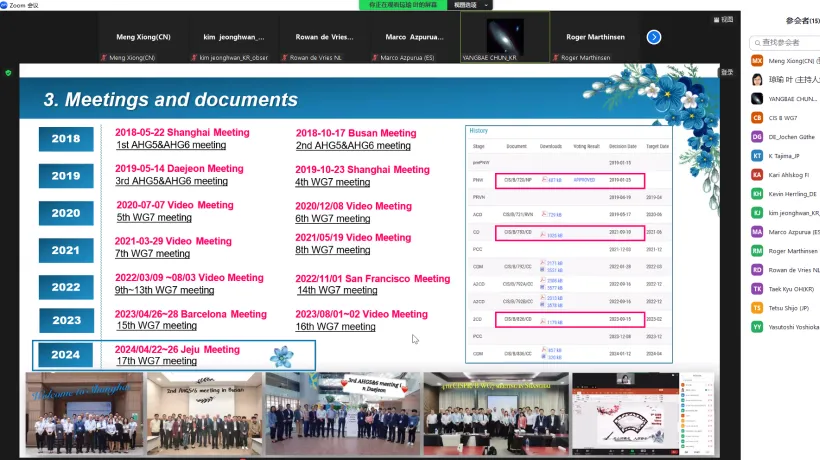The width and height of the screenshot is (820, 460).
Task: Click the CB avatar for CIS B WG7
Action: pyautogui.click(x=757, y=118)
